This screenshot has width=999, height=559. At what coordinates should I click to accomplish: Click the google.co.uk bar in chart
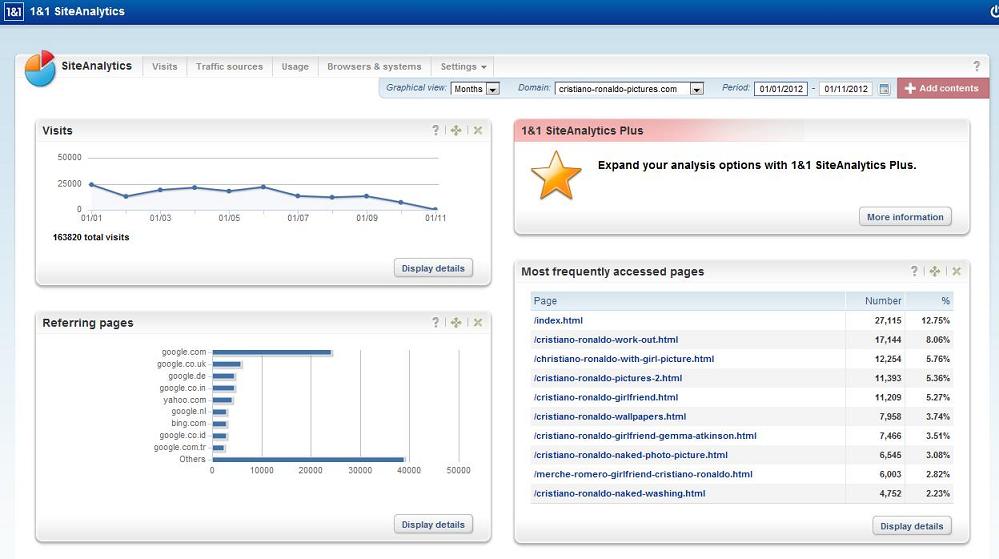[x=227, y=364]
